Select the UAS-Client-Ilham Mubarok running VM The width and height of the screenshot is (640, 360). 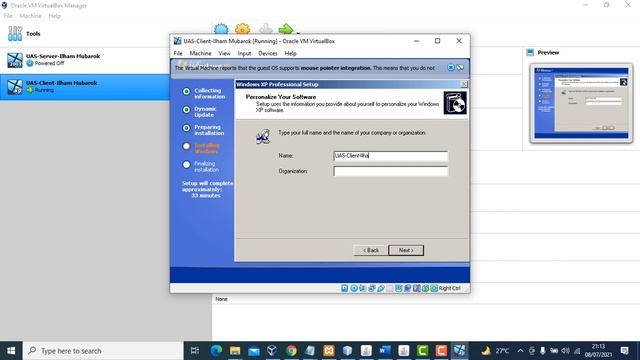[85, 87]
